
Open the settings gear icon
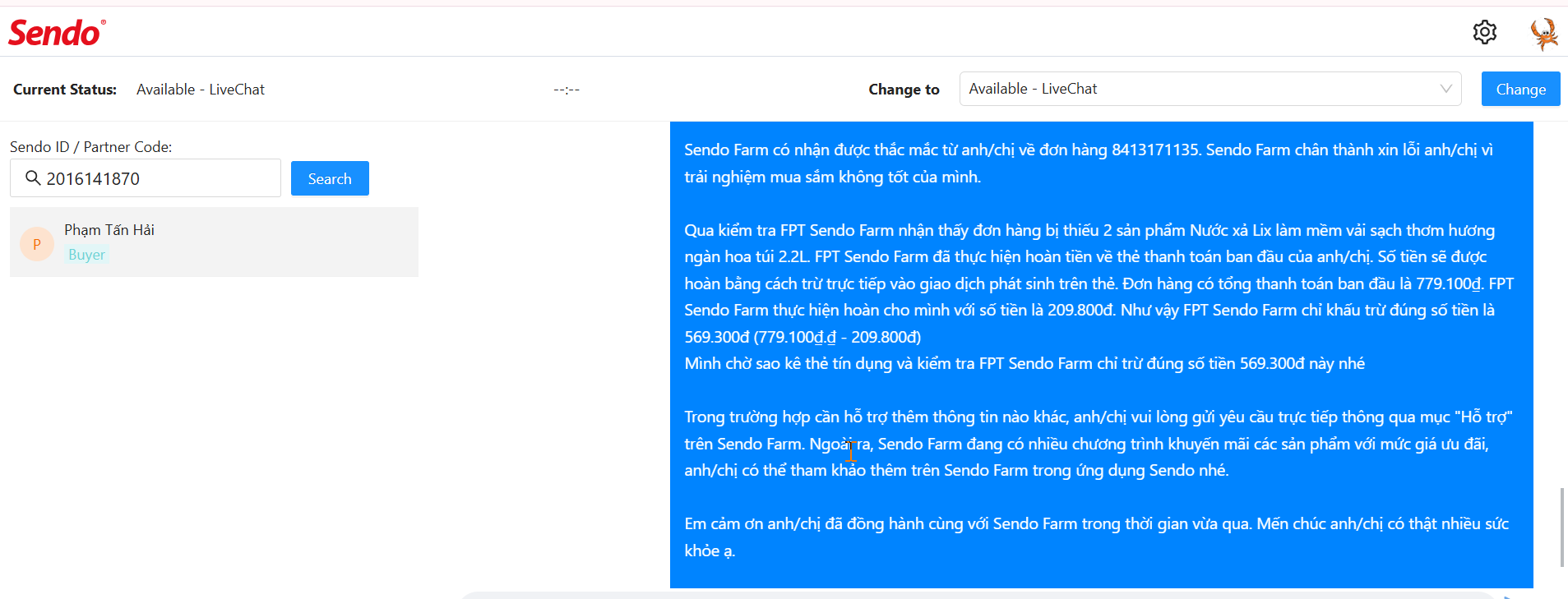pyautogui.click(x=1484, y=32)
